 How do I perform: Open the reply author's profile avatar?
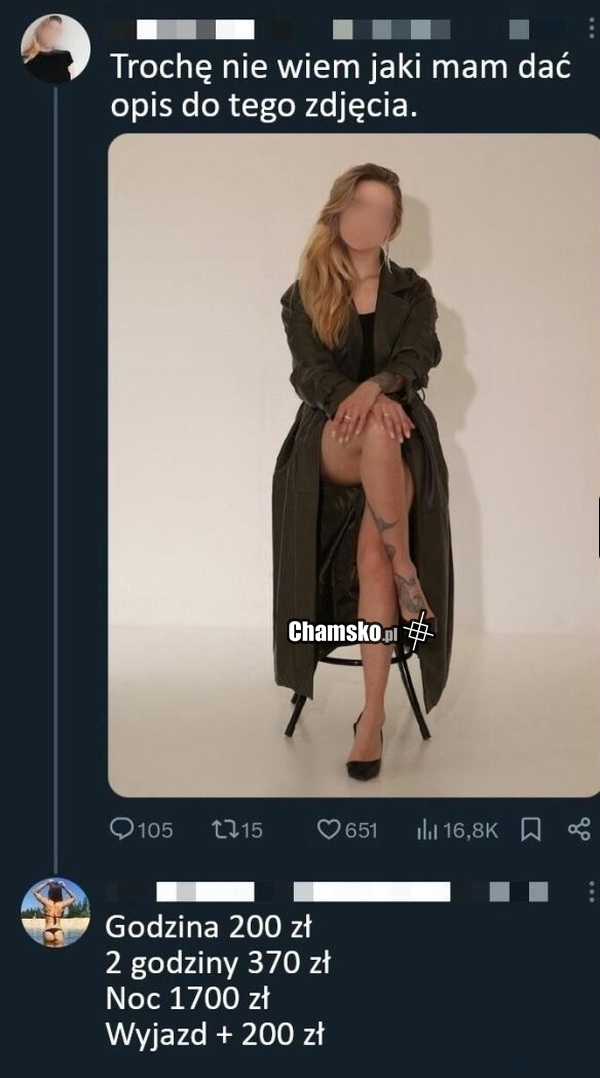point(56,912)
